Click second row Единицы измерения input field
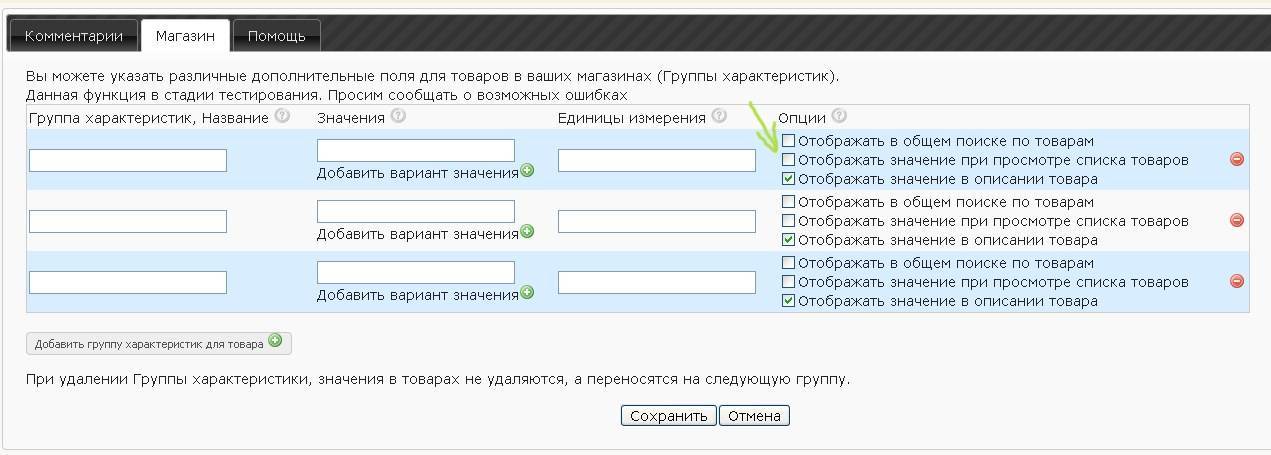This screenshot has width=1271, height=455. click(656, 221)
